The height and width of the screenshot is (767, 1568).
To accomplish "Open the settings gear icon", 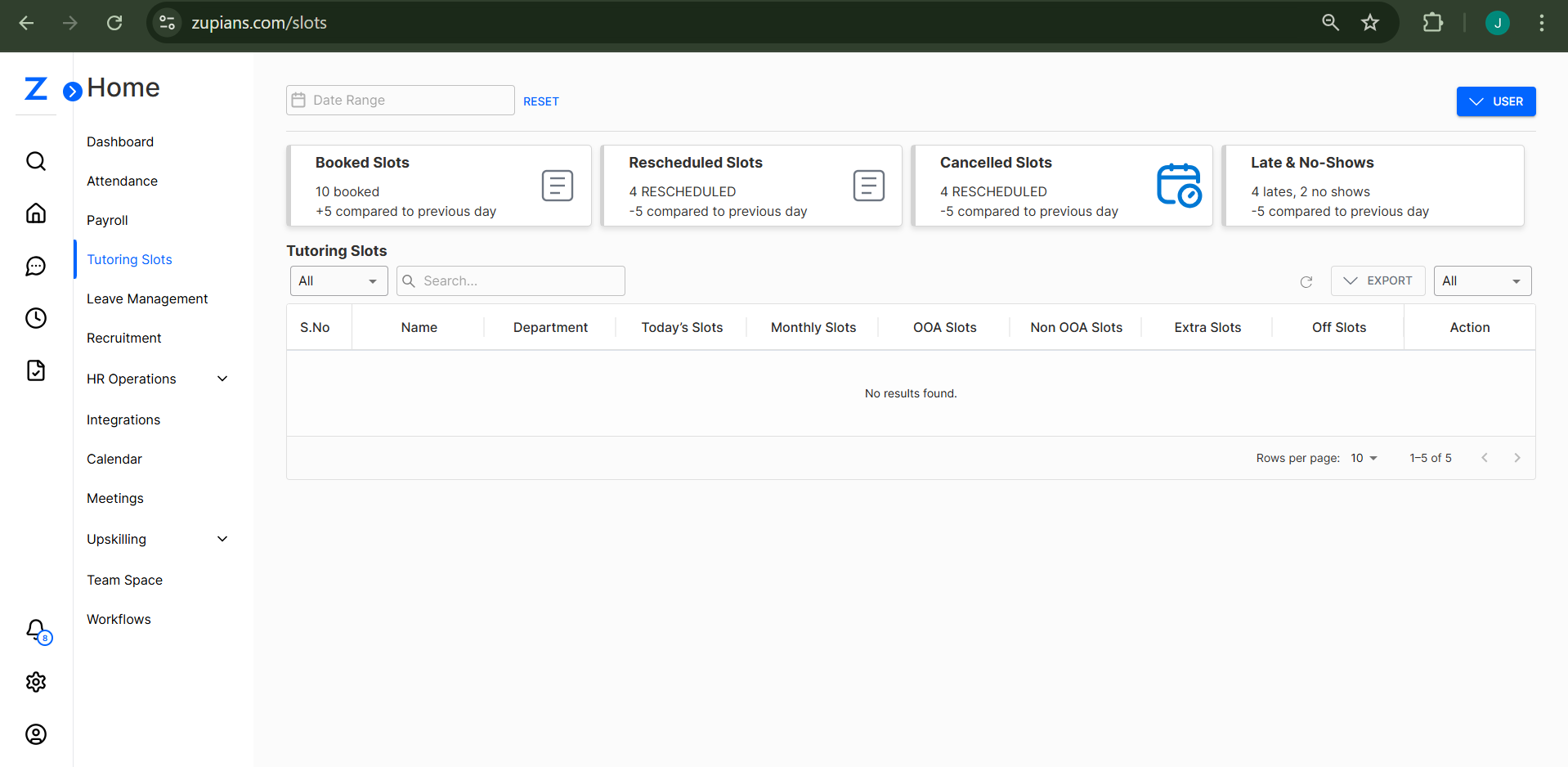I will tap(36, 682).
